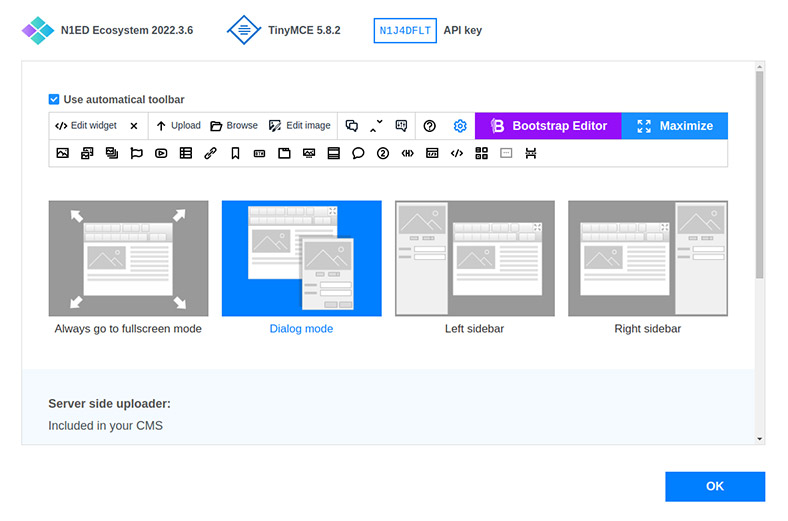
Task: Click the accordion rows icon
Action: point(334,153)
